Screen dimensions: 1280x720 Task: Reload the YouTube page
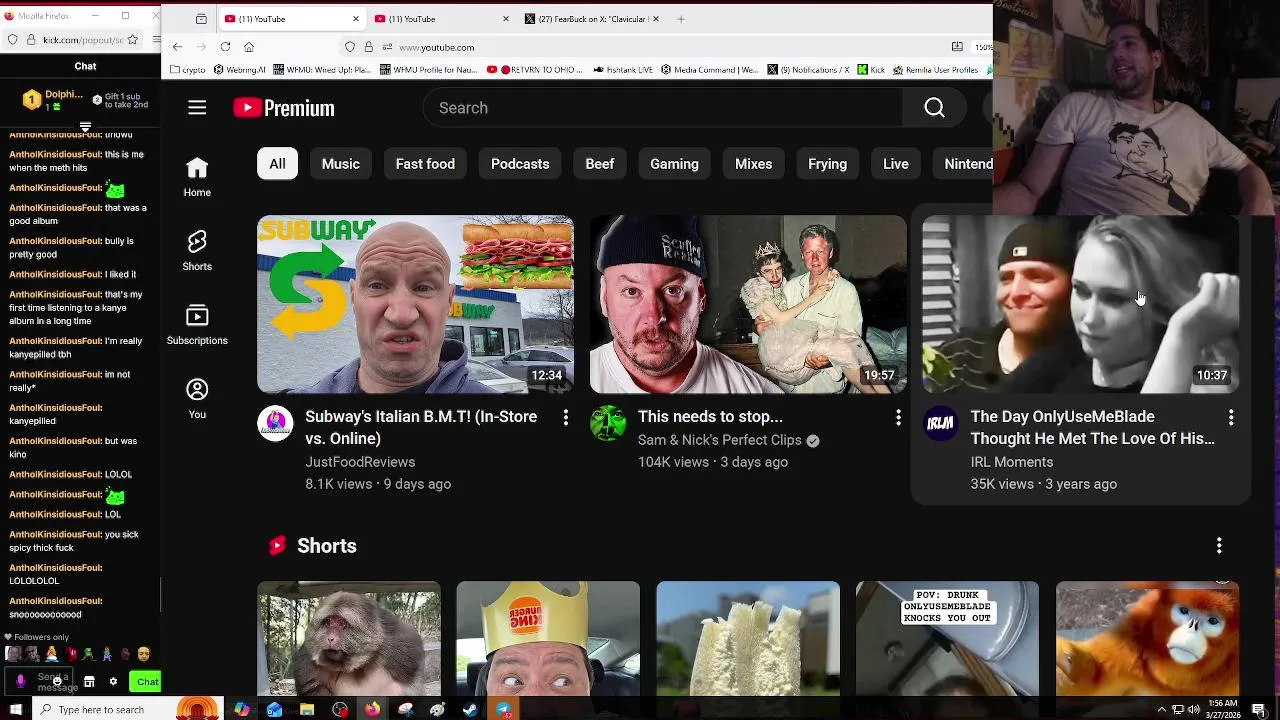(x=225, y=47)
